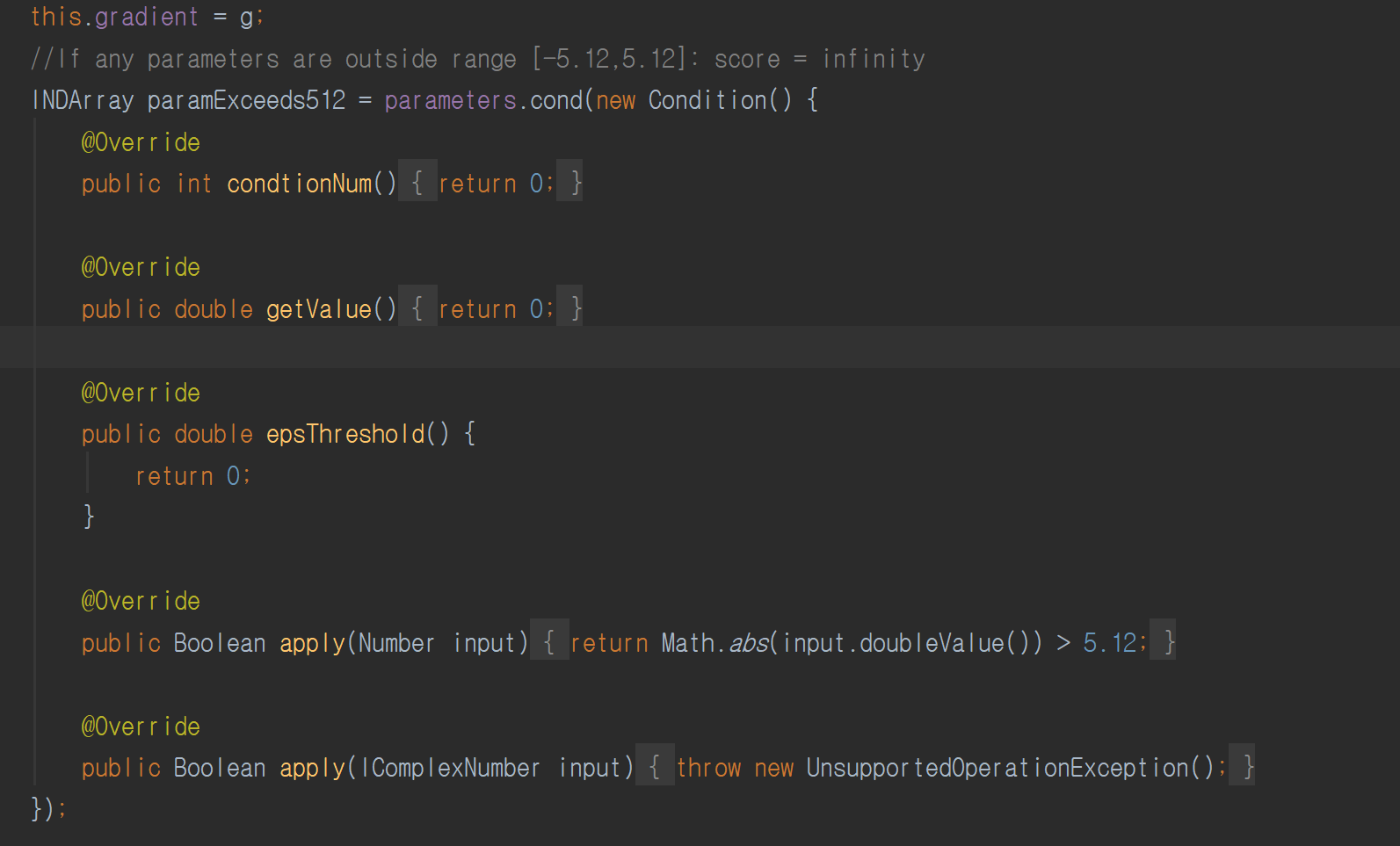The height and width of the screenshot is (846, 1400).
Task: Click the 5.12 numeric literal in apply
Action: click(1109, 643)
